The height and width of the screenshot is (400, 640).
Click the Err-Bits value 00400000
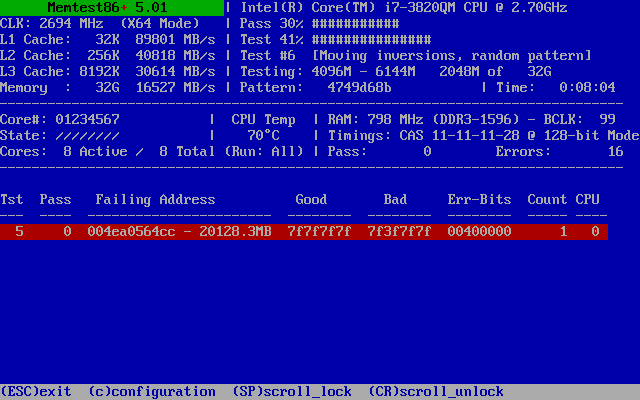[x=479, y=231]
